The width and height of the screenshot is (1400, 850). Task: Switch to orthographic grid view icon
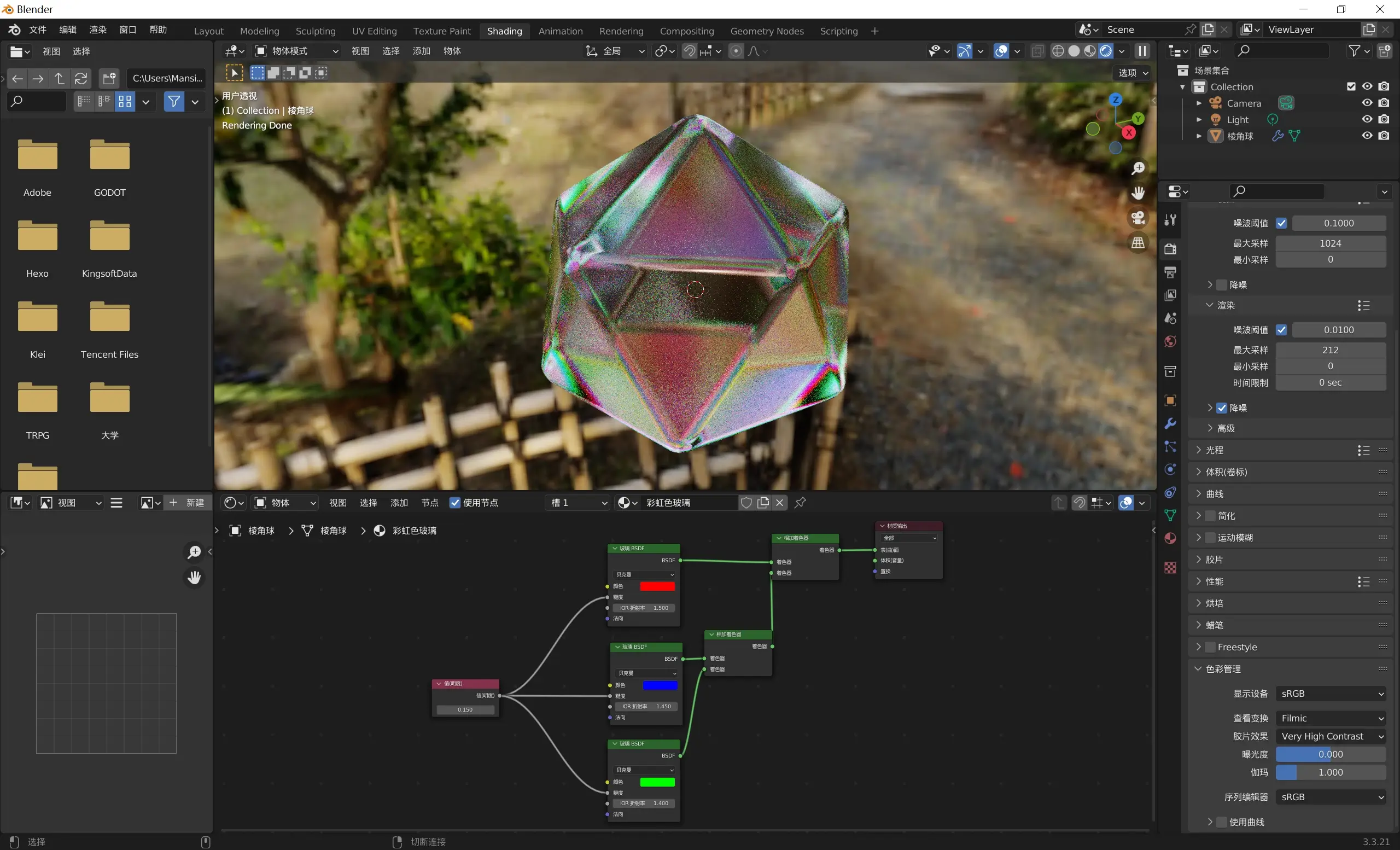pos(1138,243)
